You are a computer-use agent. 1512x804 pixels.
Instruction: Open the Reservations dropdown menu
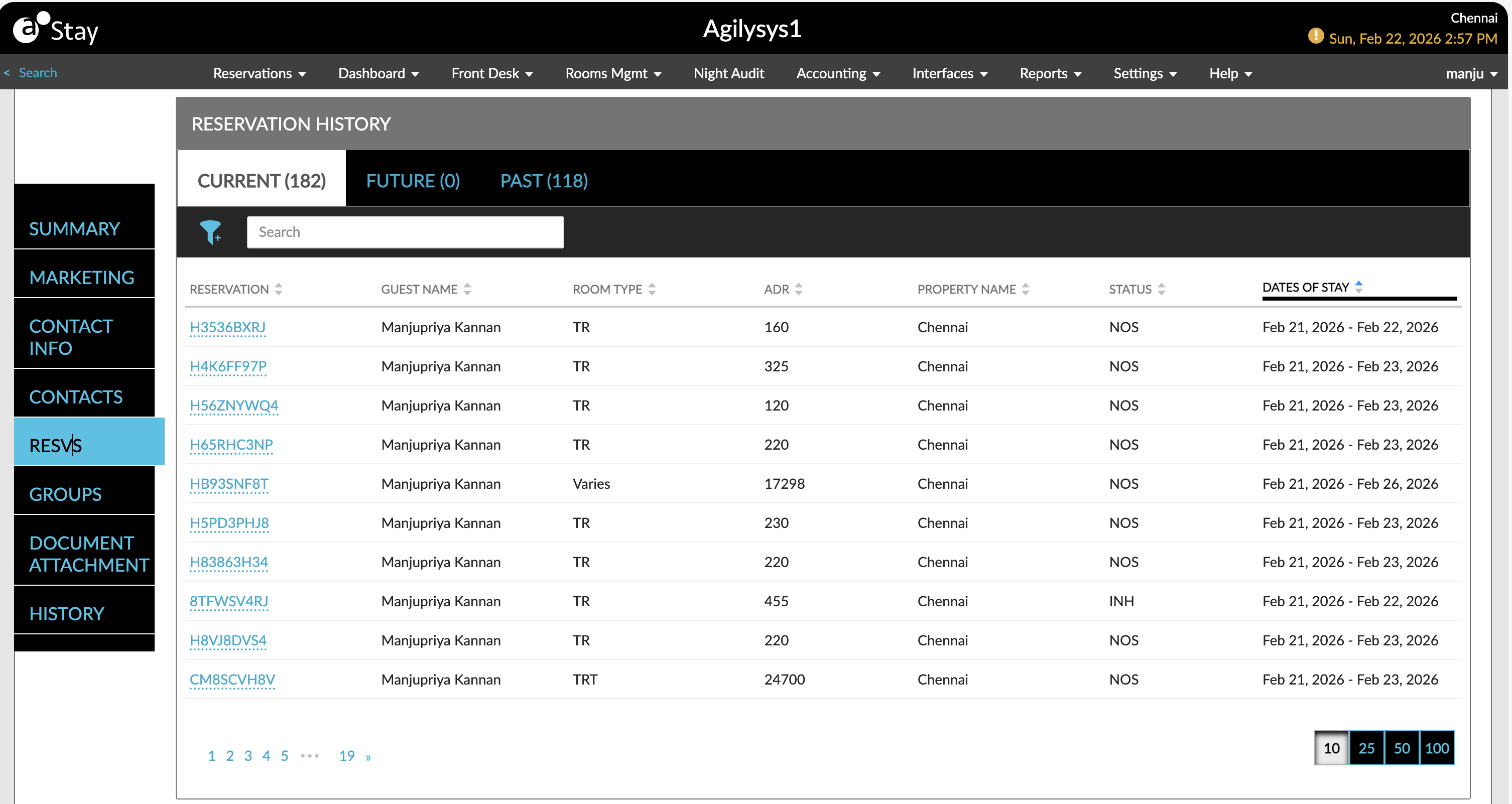pos(260,73)
